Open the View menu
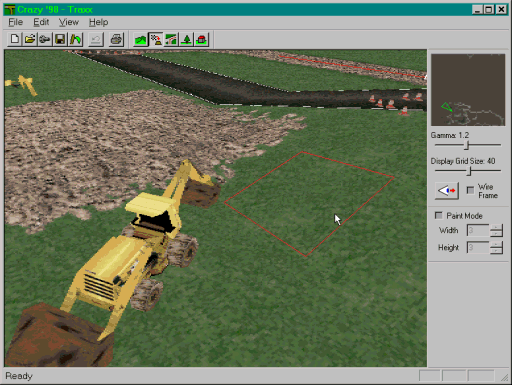512x385 pixels. tap(69, 22)
